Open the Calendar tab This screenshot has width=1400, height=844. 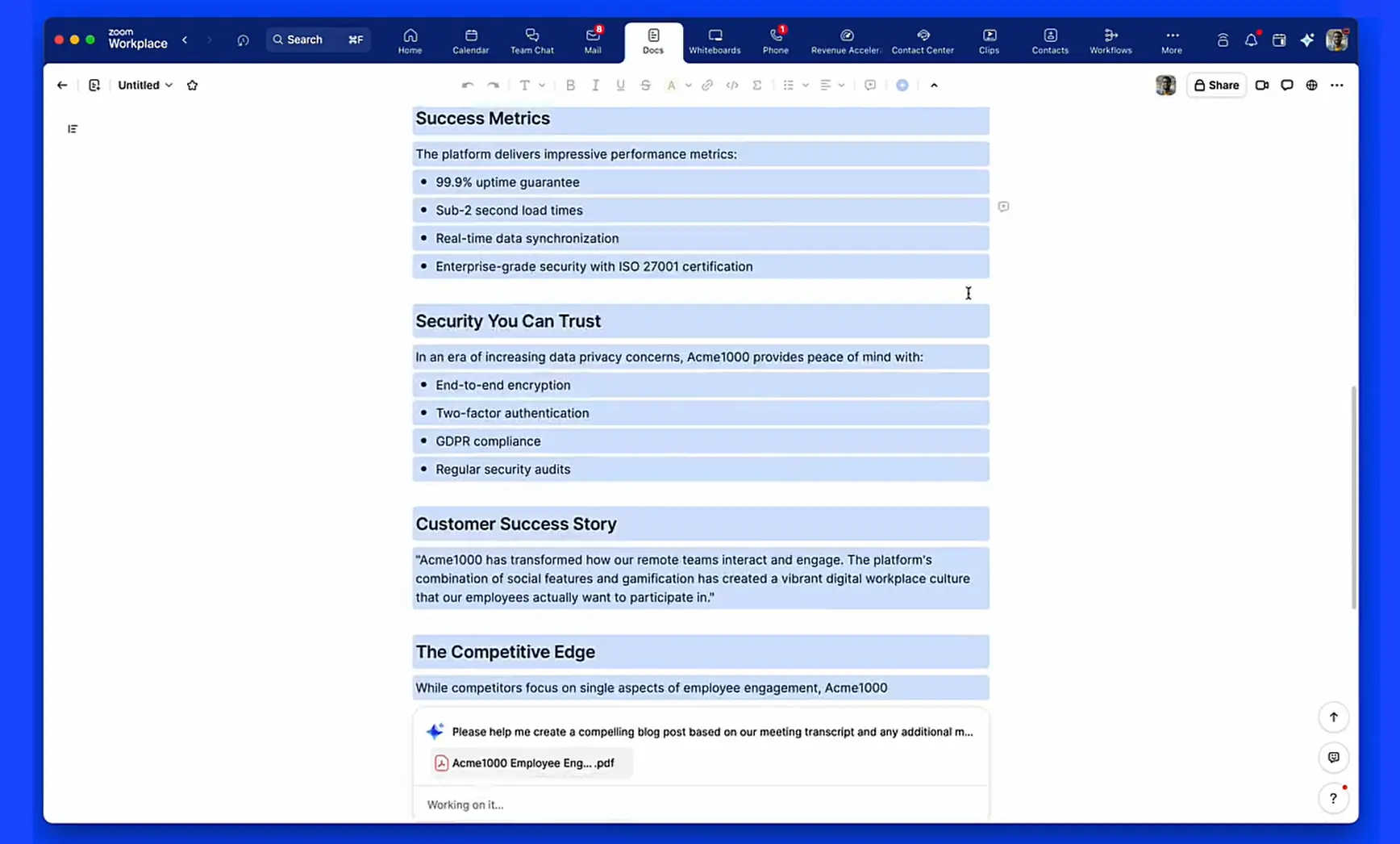point(471,41)
